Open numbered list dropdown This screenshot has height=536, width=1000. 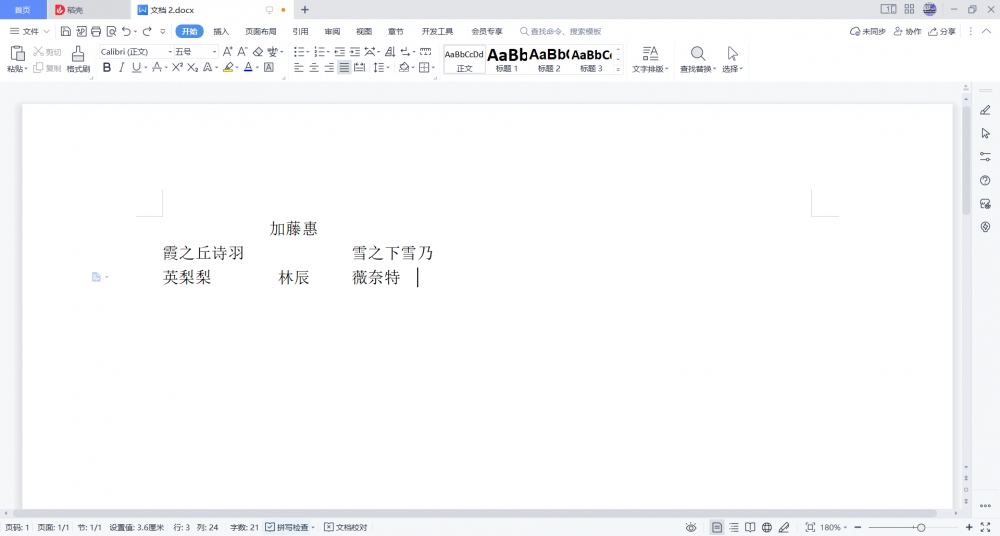coord(328,52)
